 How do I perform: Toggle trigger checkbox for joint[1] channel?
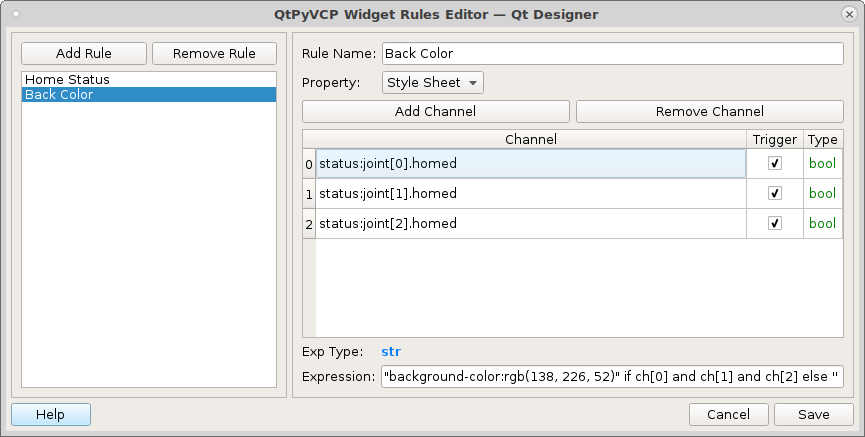(x=775, y=193)
